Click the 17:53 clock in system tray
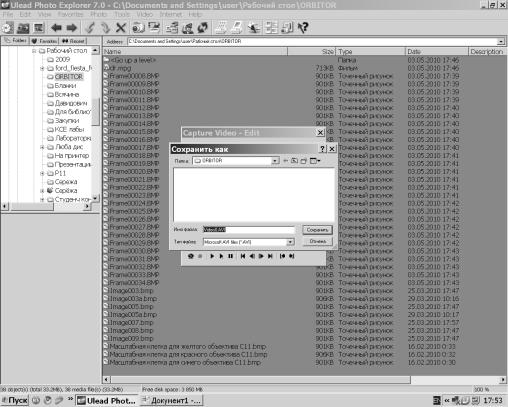Viewport: 508px width, 407px height. [x=493, y=400]
